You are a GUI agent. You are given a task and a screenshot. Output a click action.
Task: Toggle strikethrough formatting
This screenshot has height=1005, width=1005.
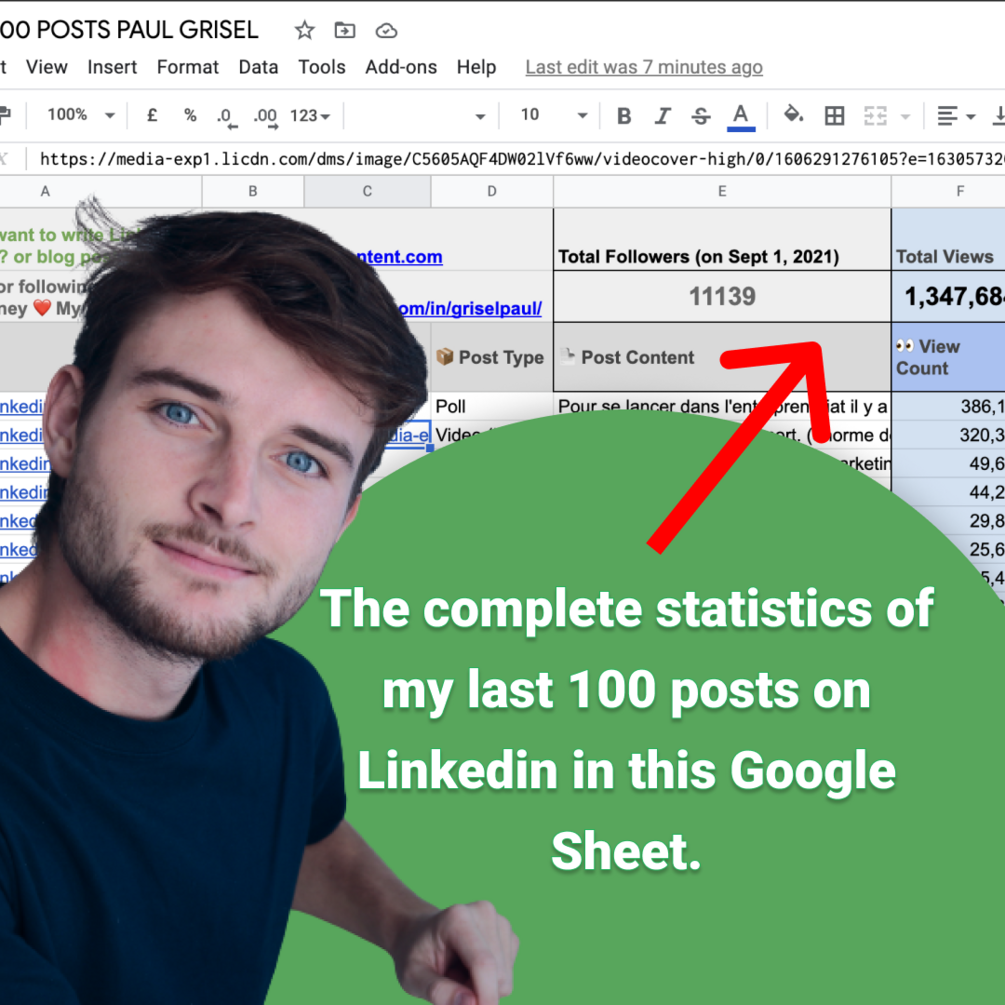point(701,116)
